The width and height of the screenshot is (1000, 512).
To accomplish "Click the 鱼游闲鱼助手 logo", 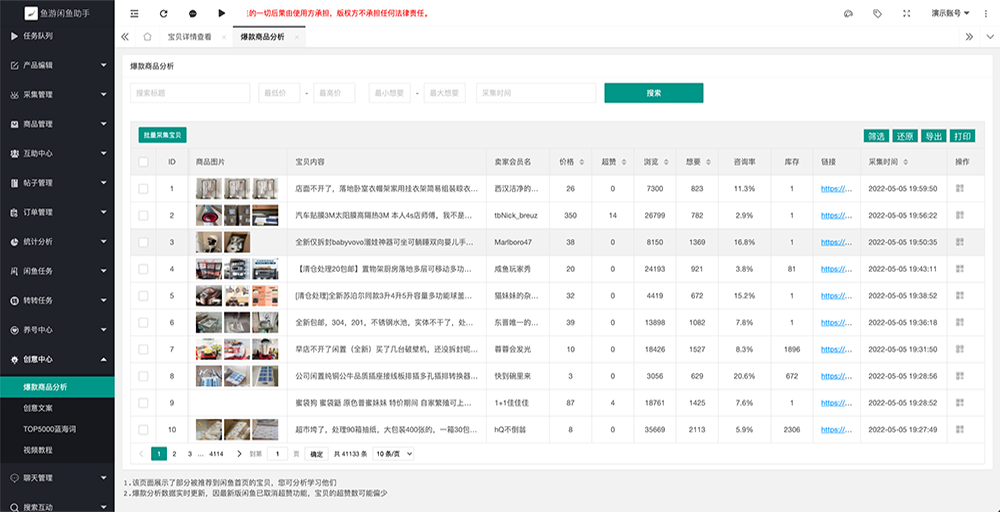I will (x=57, y=13).
